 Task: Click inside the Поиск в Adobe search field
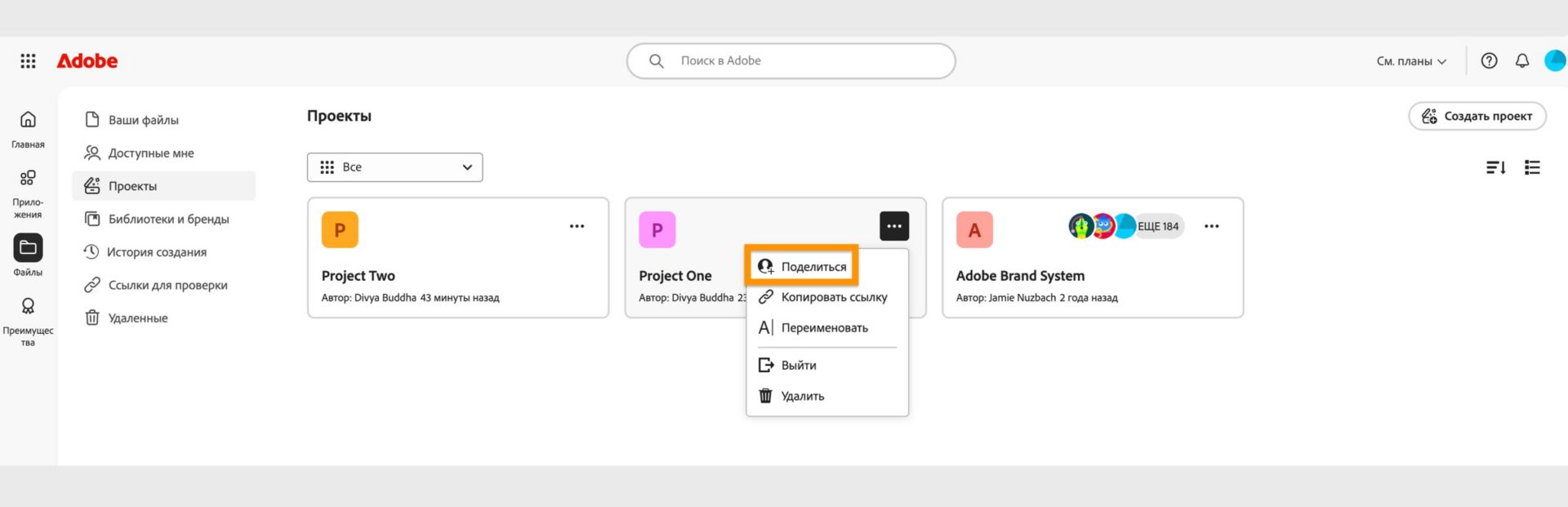(x=791, y=61)
